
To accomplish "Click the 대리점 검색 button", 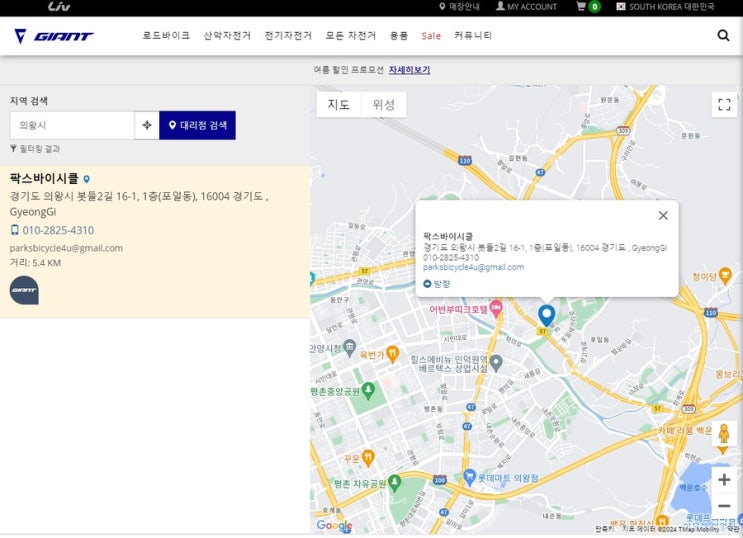I will coord(198,125).
